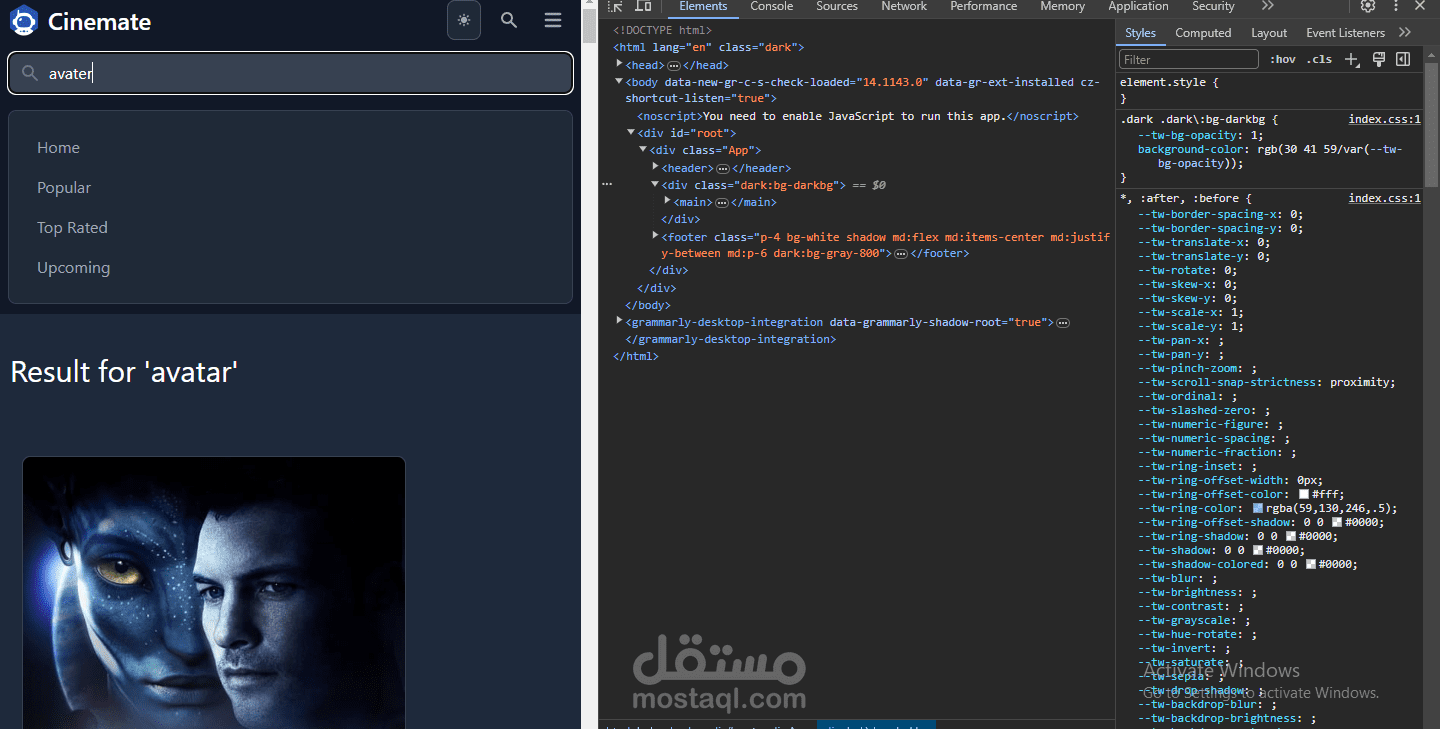Switch to the Elements tab
The width and height of the screenshot is (1440, 729).
(x=703, y=6)
